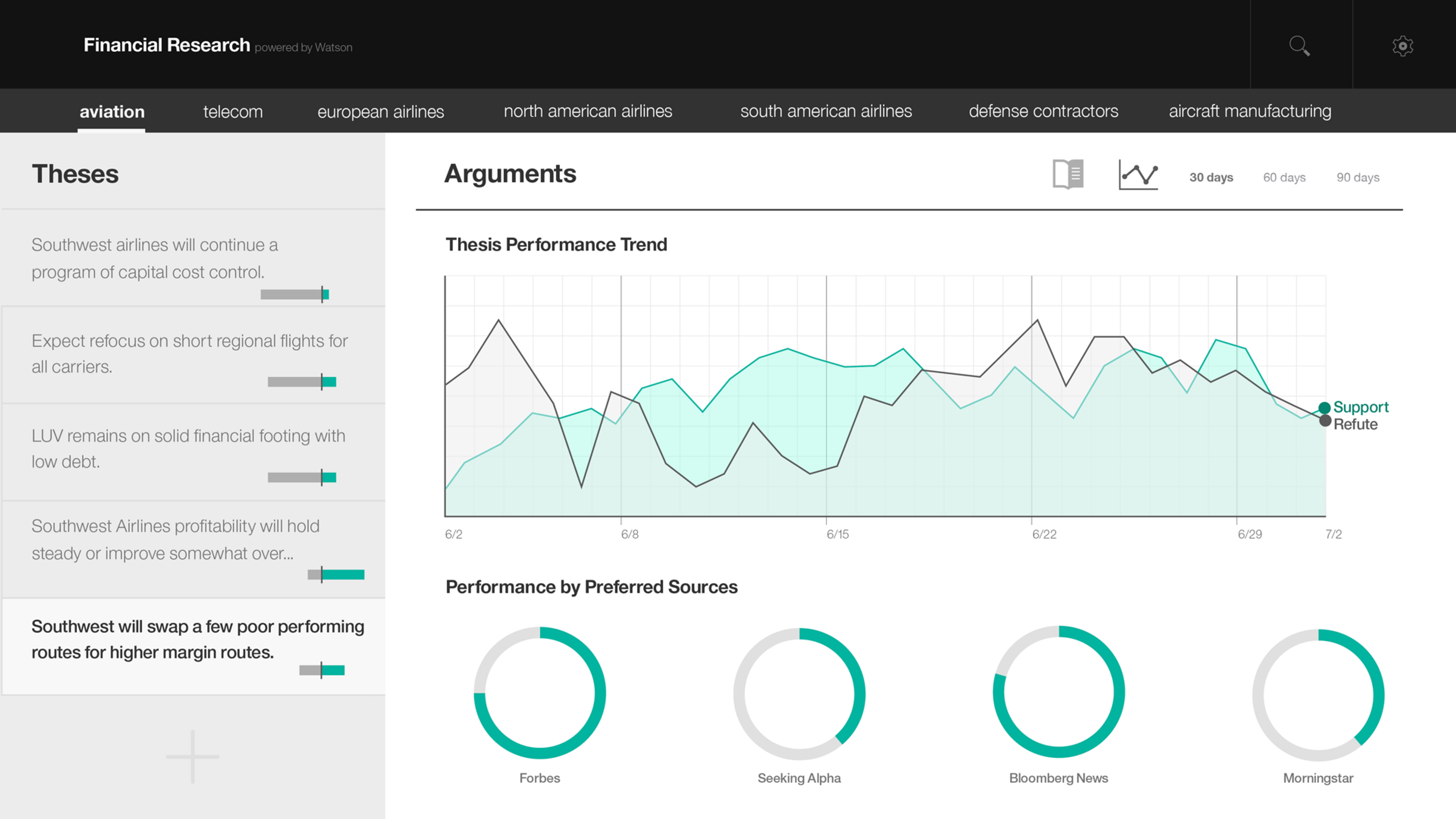Click the 7/2 date axis label
The image size is (1456, 819).
(1334, 534)
